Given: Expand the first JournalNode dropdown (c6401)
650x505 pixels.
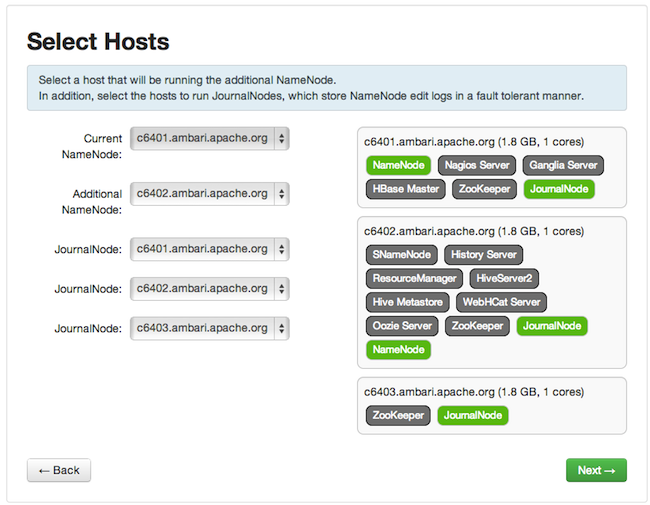Looking at the screenshot, I should coord(209,249).
